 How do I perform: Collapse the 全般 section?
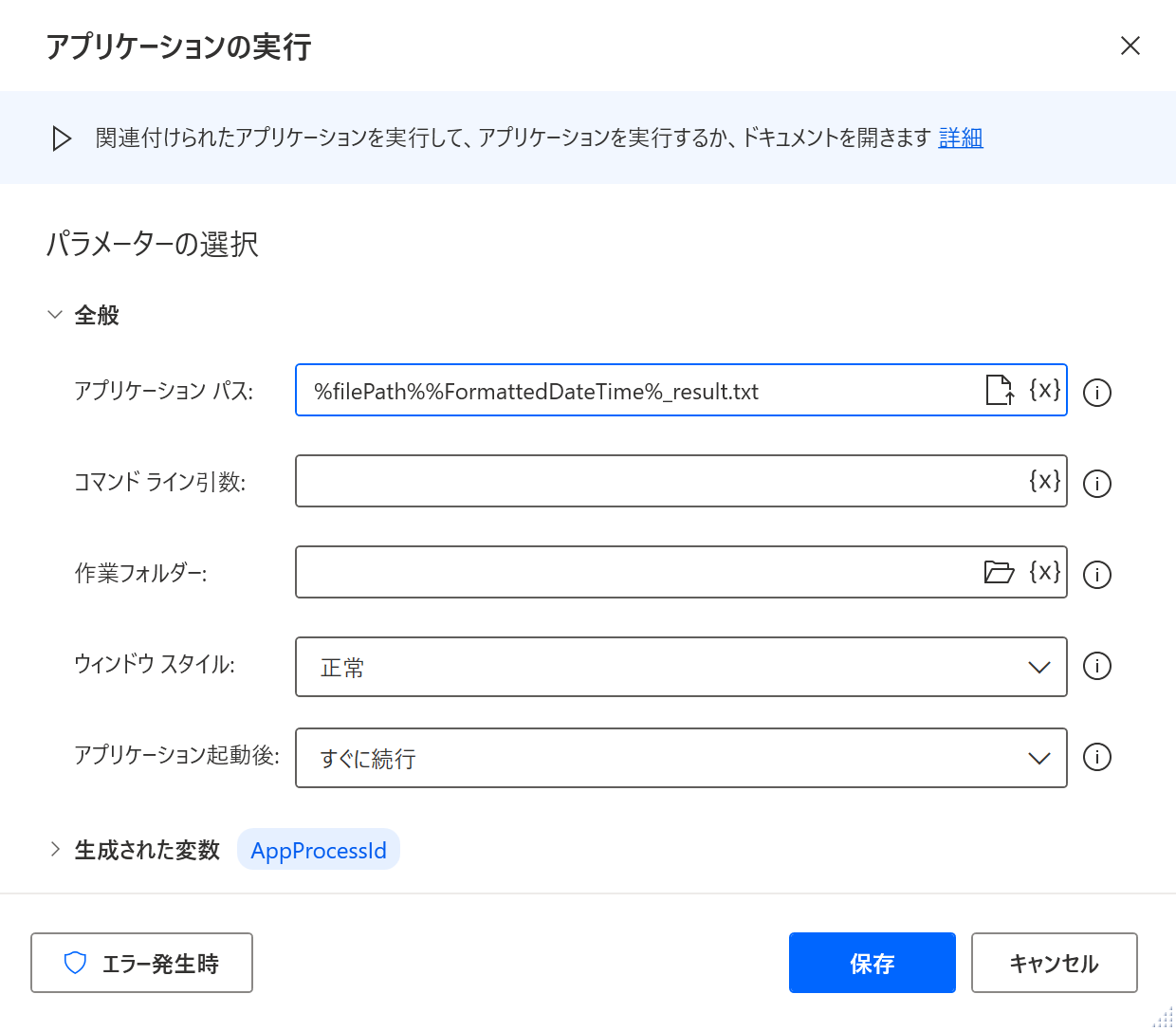(55, 315)
